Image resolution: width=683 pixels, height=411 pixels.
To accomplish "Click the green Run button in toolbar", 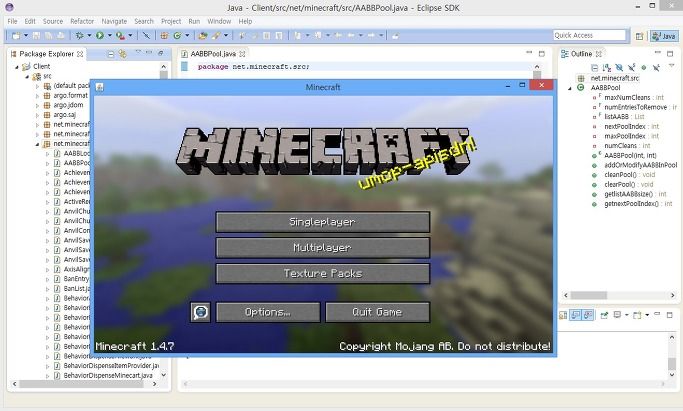I will pos(100,36).
